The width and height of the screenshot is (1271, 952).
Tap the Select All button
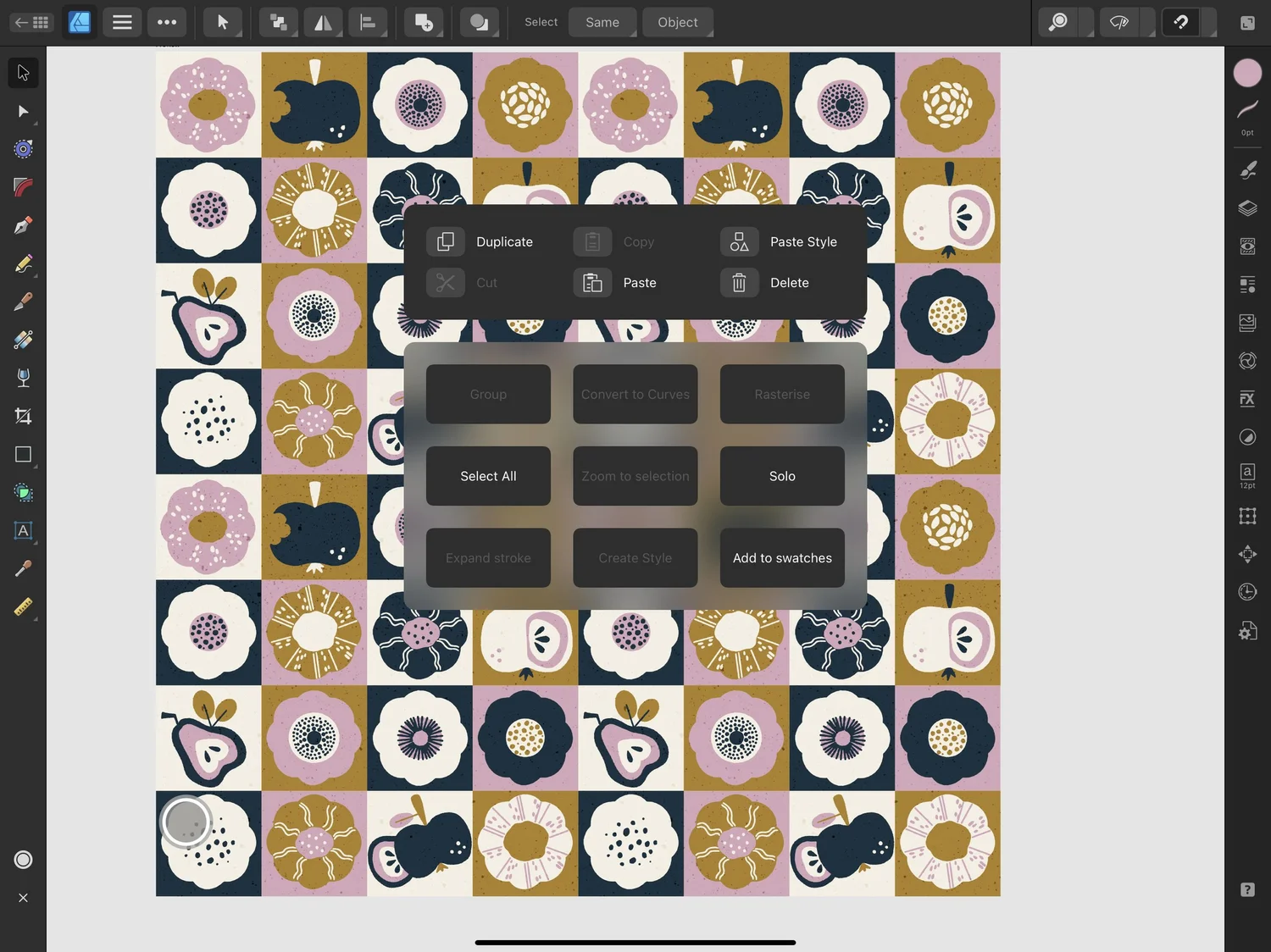488,475
